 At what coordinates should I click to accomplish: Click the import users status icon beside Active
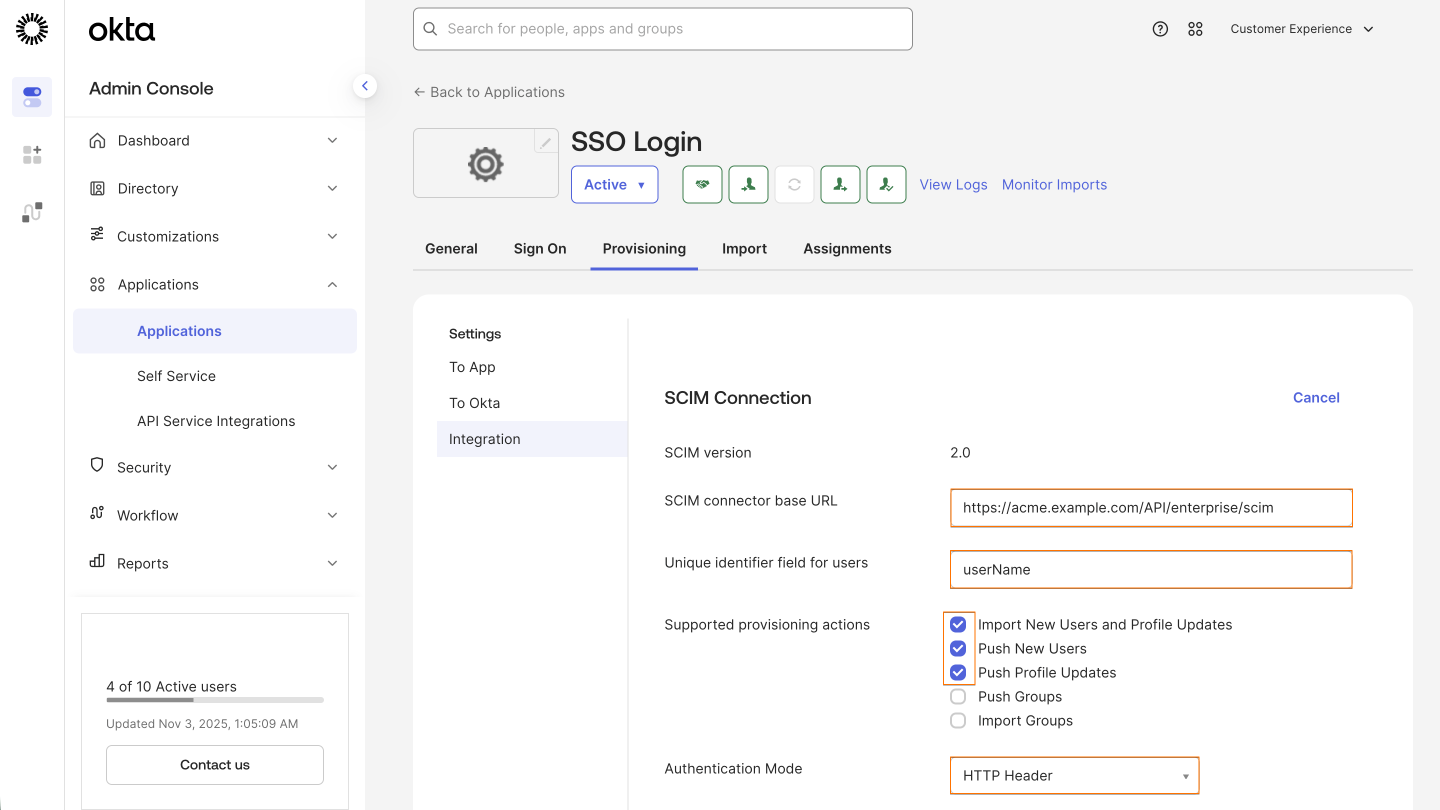[748, 184]
